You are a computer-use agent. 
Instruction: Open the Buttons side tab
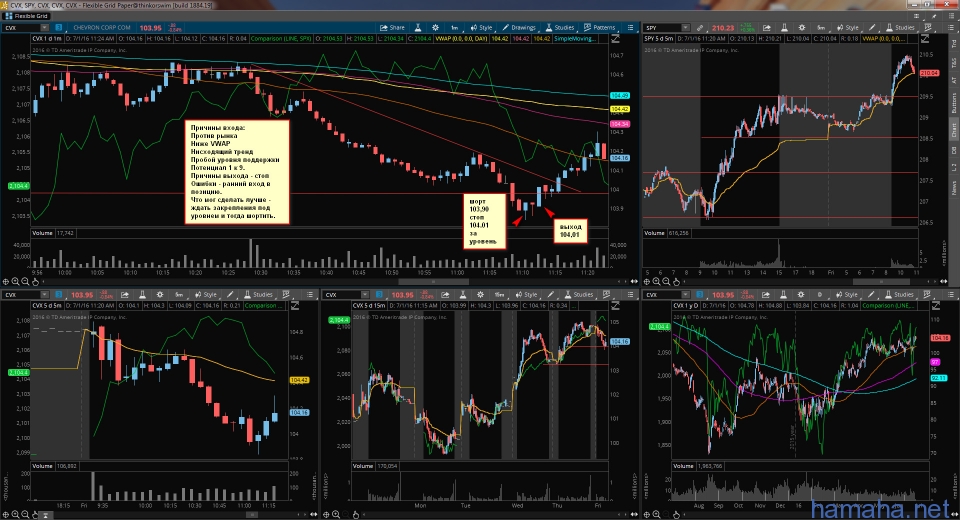coord(953,103)
